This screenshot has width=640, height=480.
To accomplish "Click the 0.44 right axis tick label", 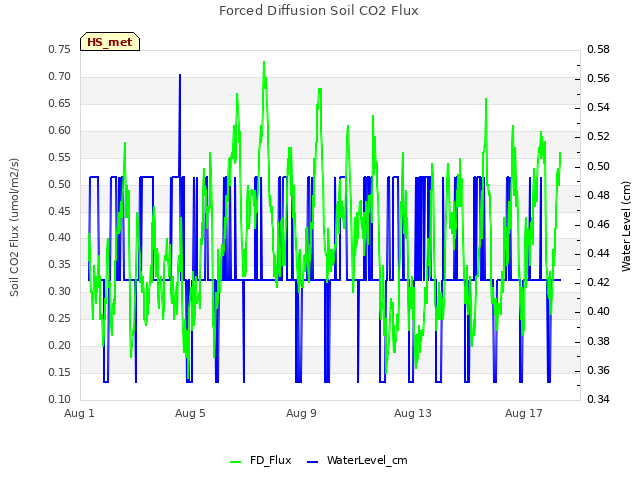I will tap(598, 253).
